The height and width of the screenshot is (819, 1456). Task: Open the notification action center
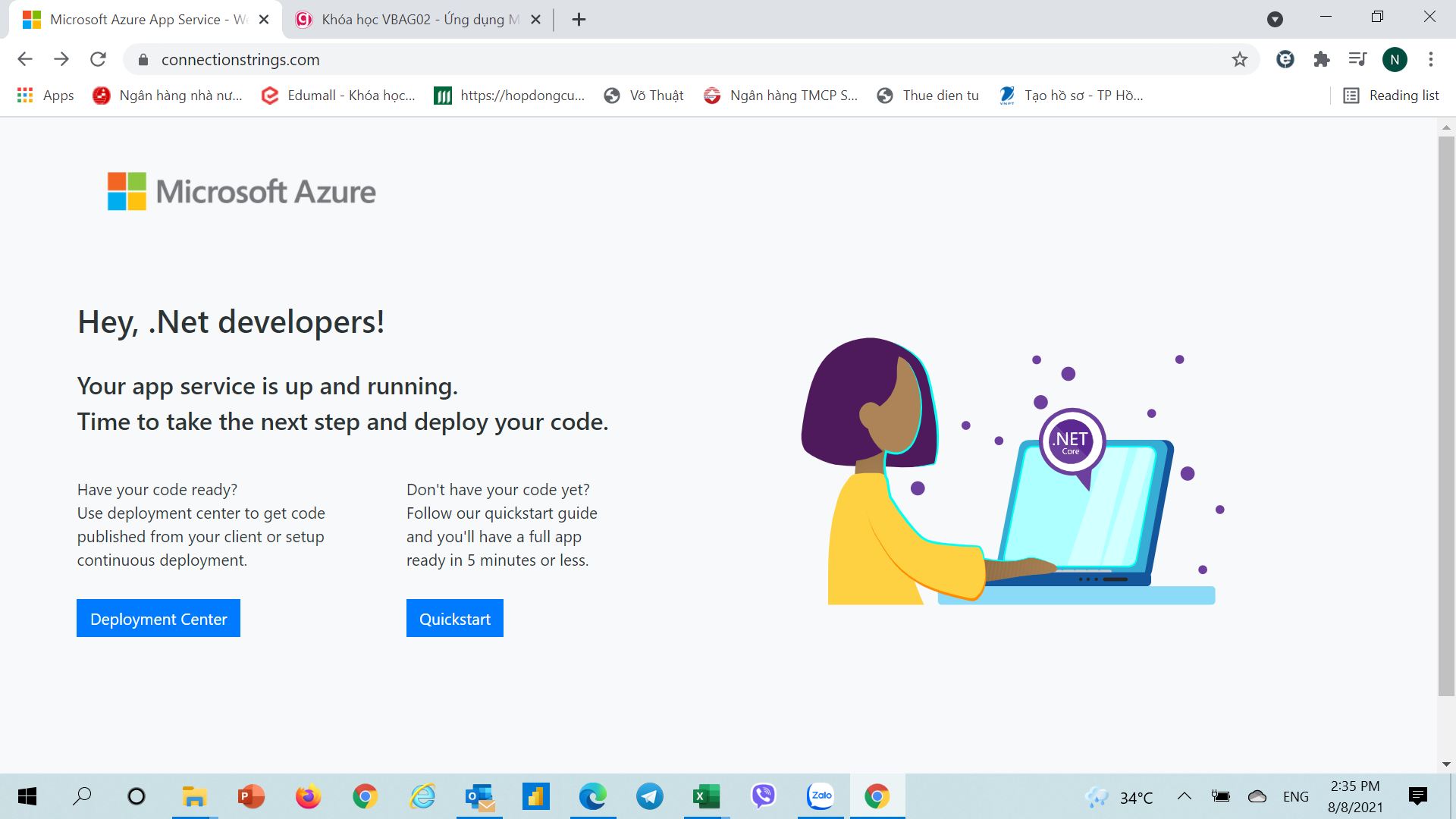point(1417,796)
